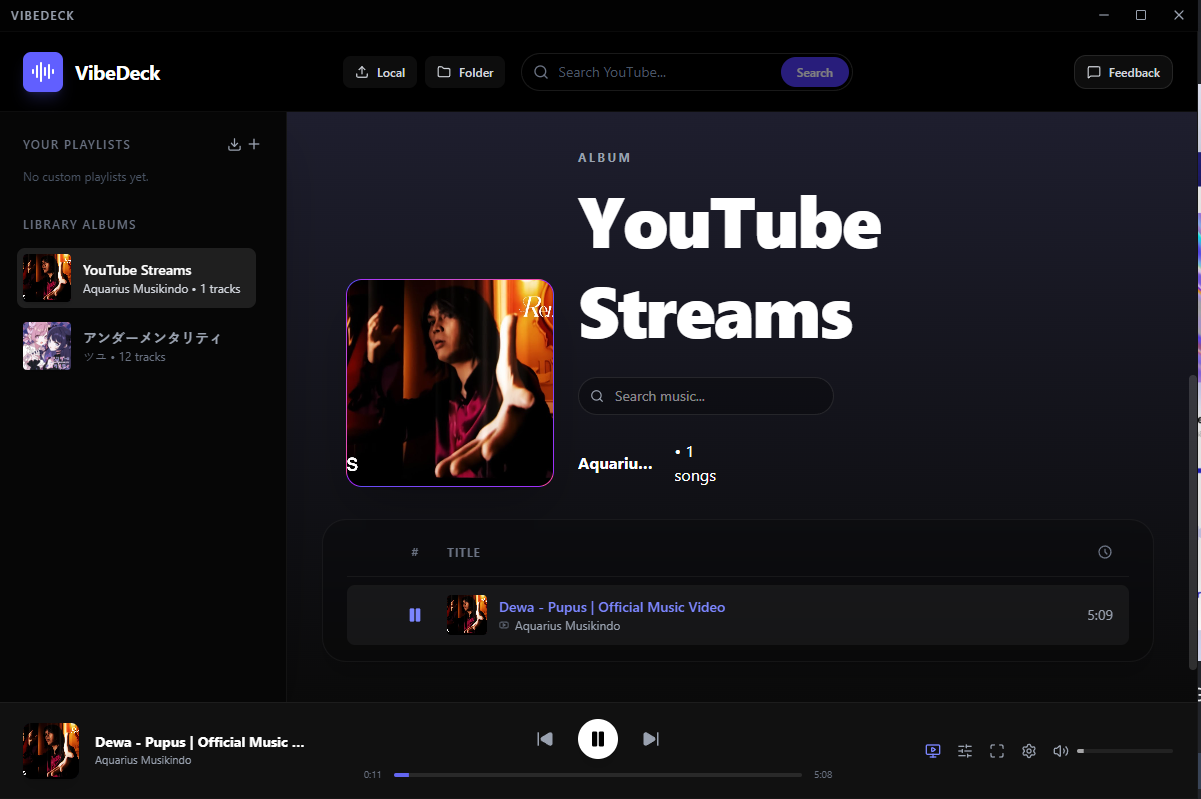Add a new playlist with plus icon
This screenshot has width=1201, height=799.
pyautogui.click(x=254, y=144)
